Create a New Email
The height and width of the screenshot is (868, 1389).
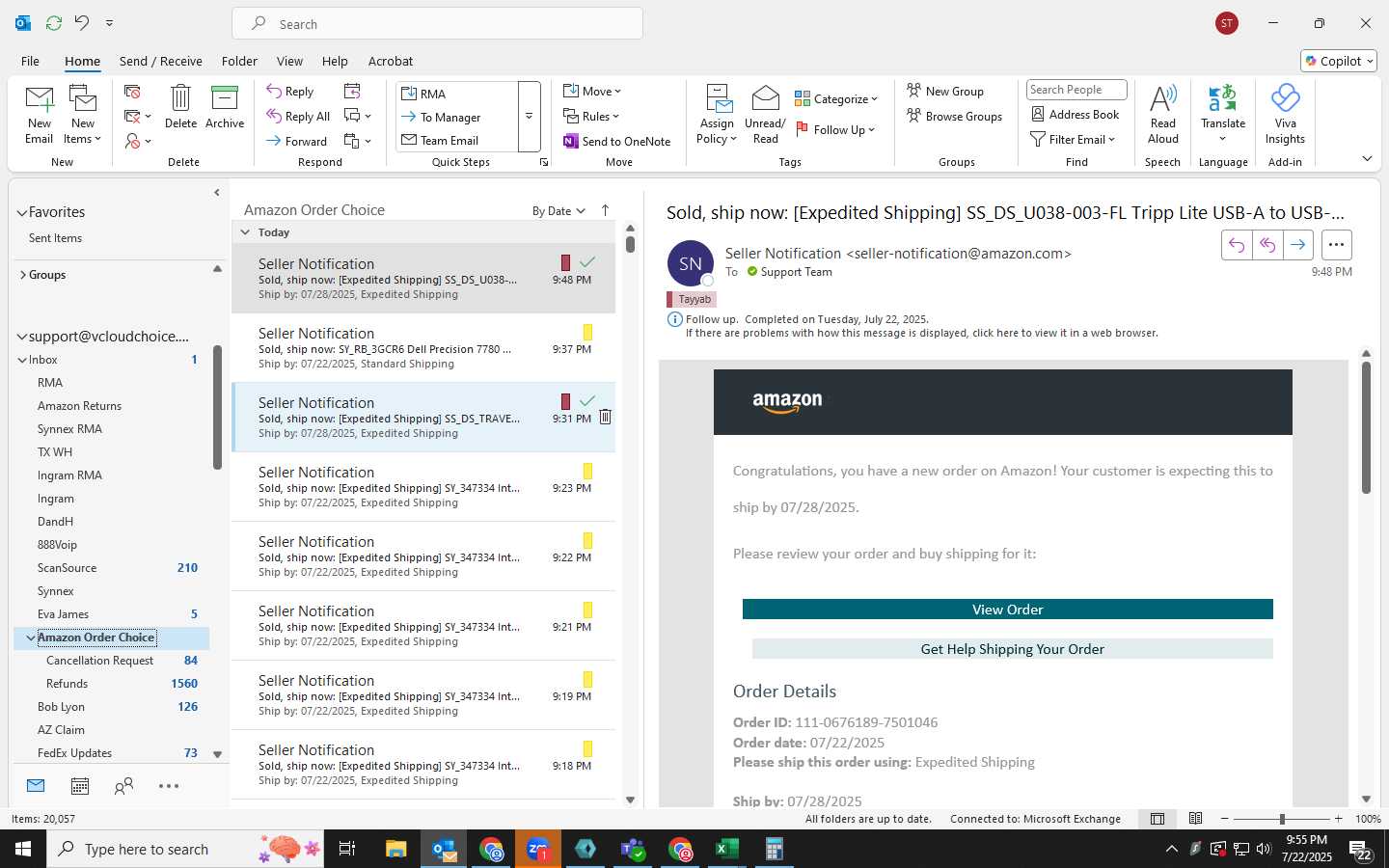click(40, 115)
